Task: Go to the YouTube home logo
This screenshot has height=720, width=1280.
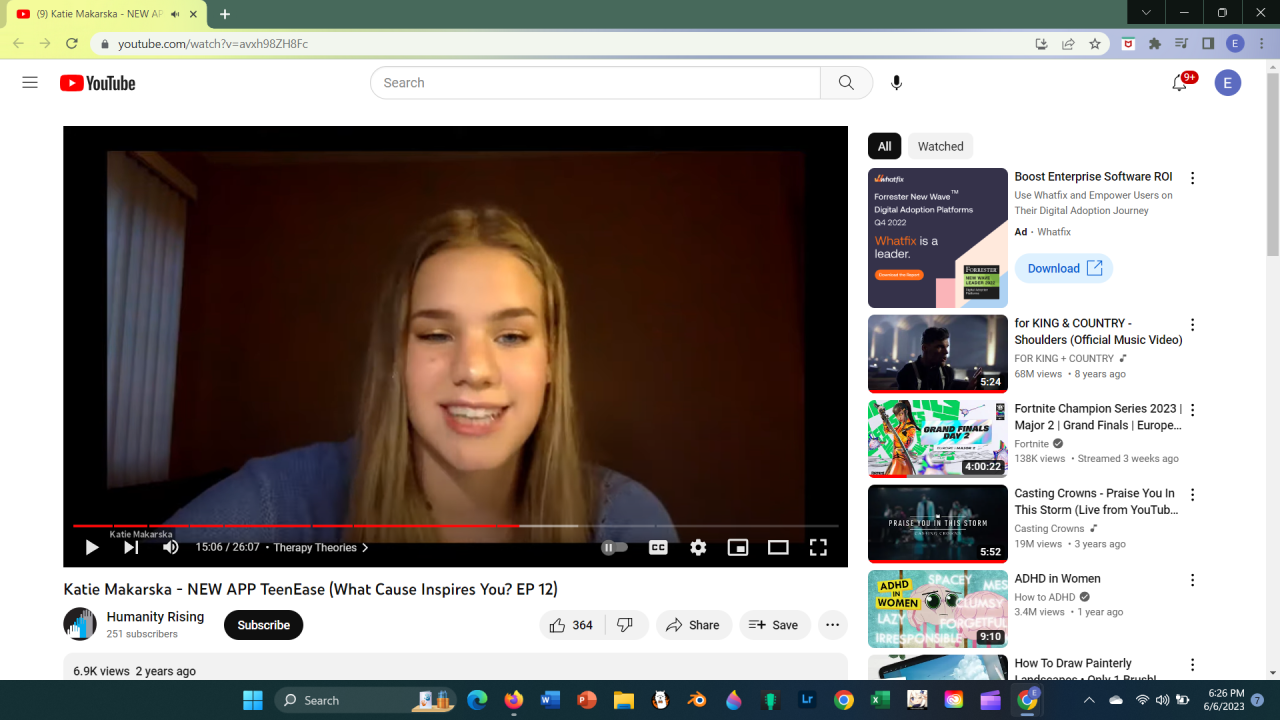Action: (97, 83)
